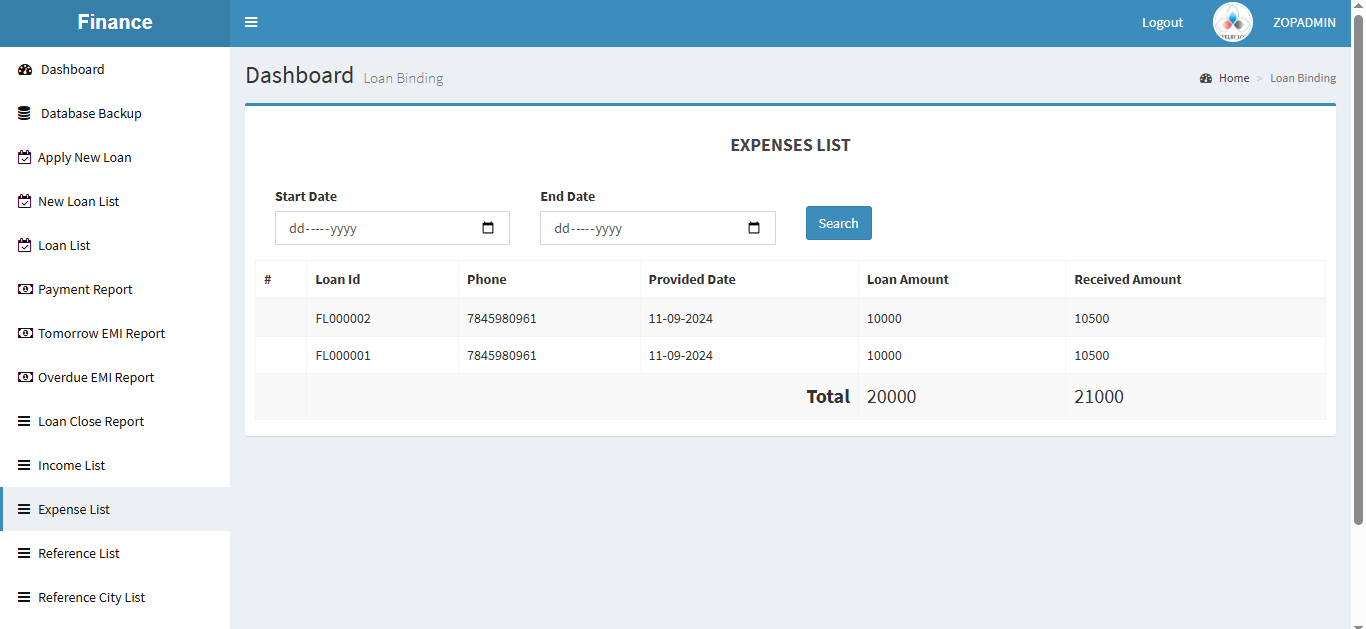Click the hamburger sidebar toggle icon
The height and width of the screenshot is (629, 1366).
tap(251, 22)
